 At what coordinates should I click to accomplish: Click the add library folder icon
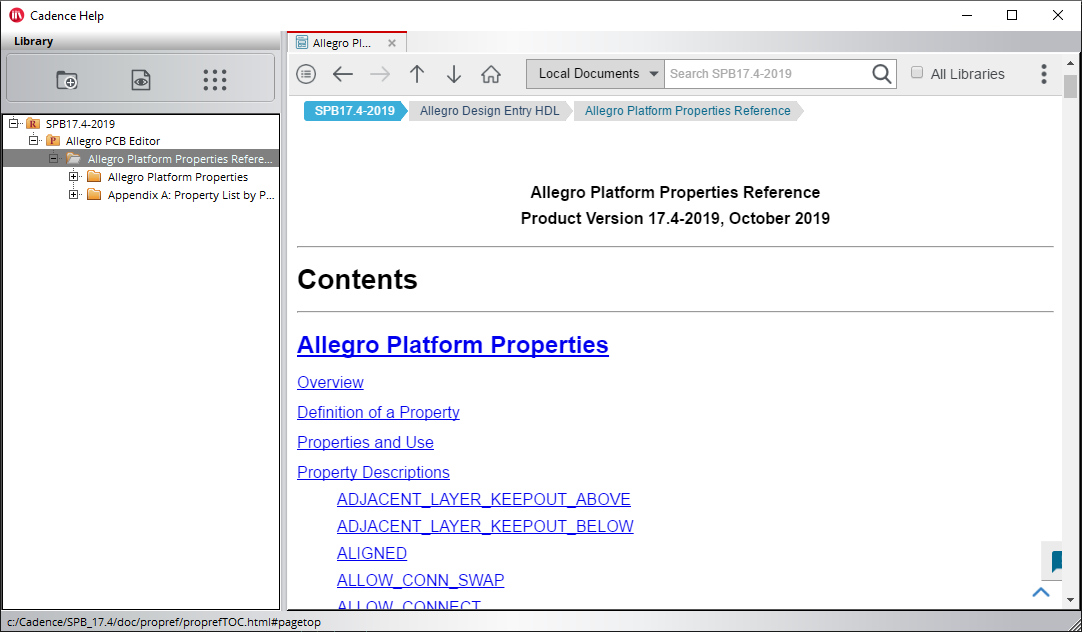pyautogui.click(x=67, y=80)
